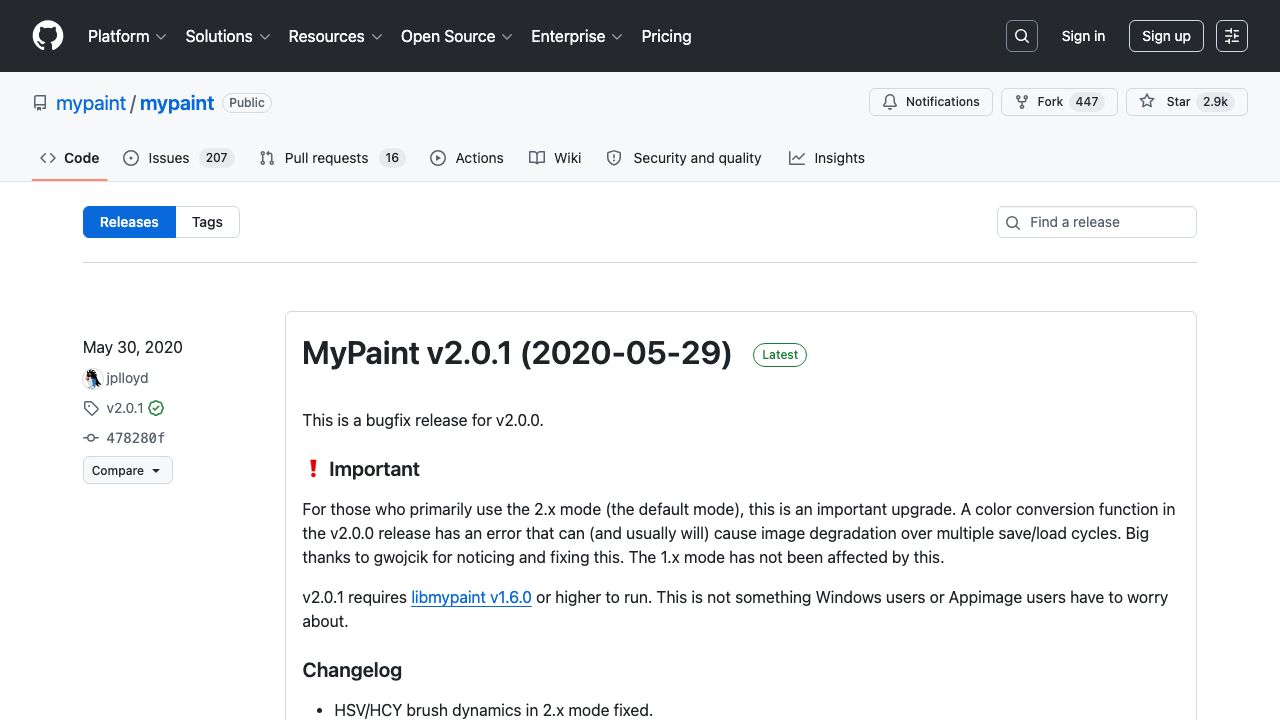
Task: Click the verified signature check icon
Action: (x=156, y=408)
